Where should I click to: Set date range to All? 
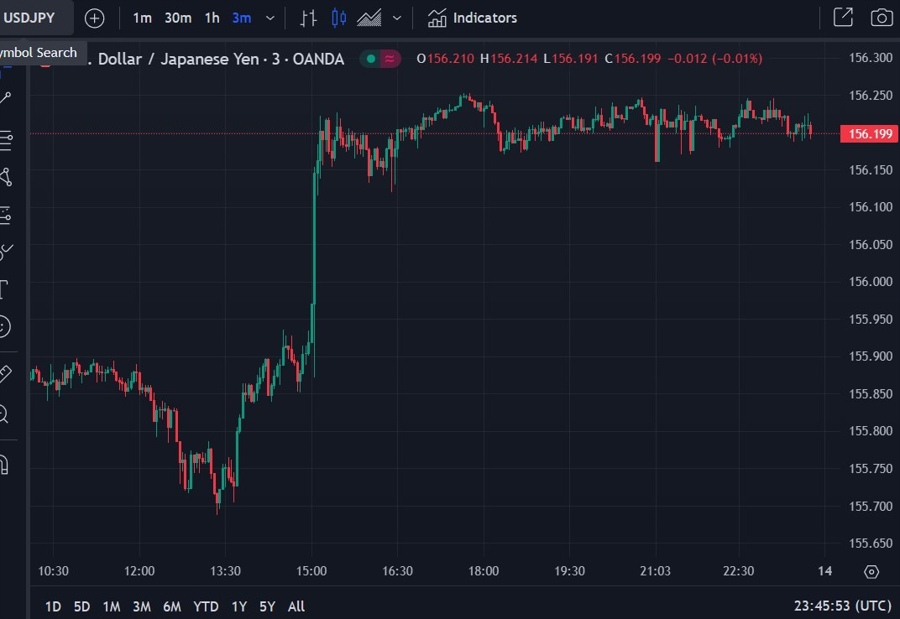coord(296,606)
